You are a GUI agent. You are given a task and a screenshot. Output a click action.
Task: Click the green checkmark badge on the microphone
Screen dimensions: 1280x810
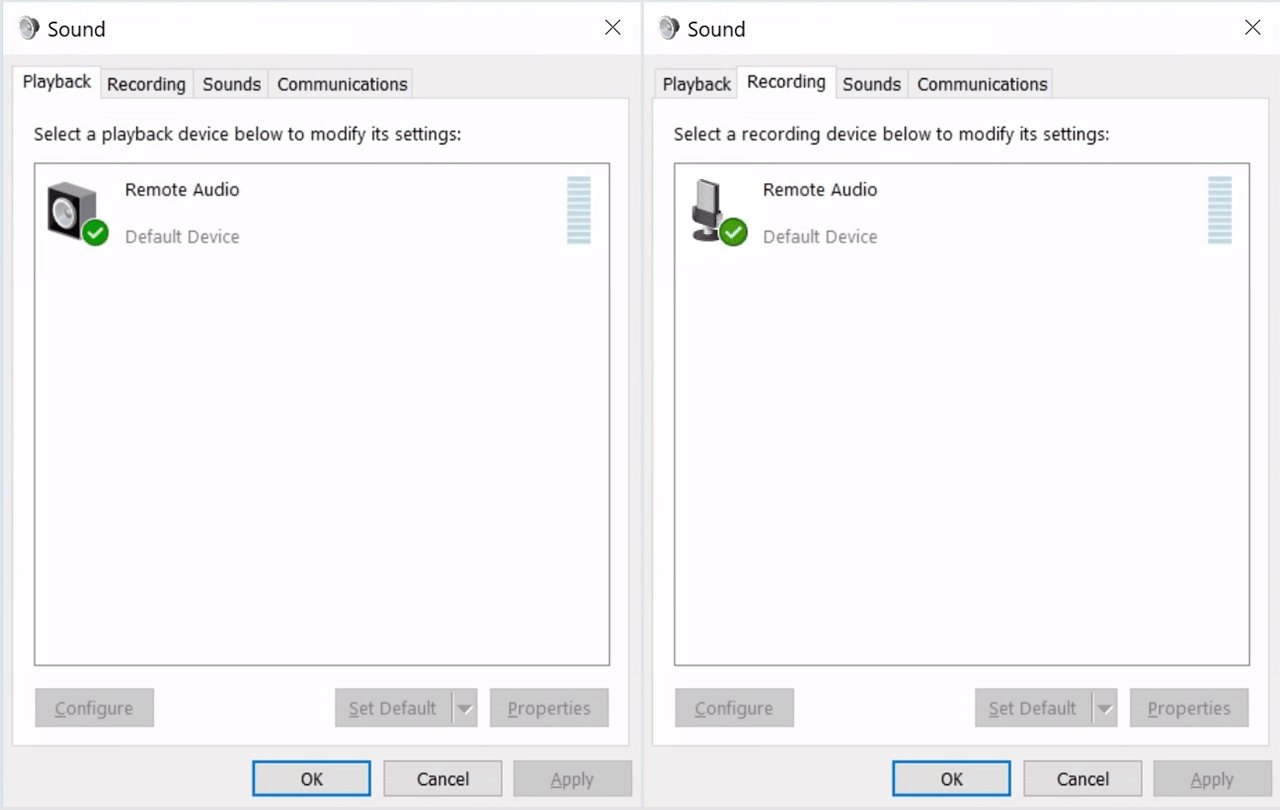coord(734,233)
